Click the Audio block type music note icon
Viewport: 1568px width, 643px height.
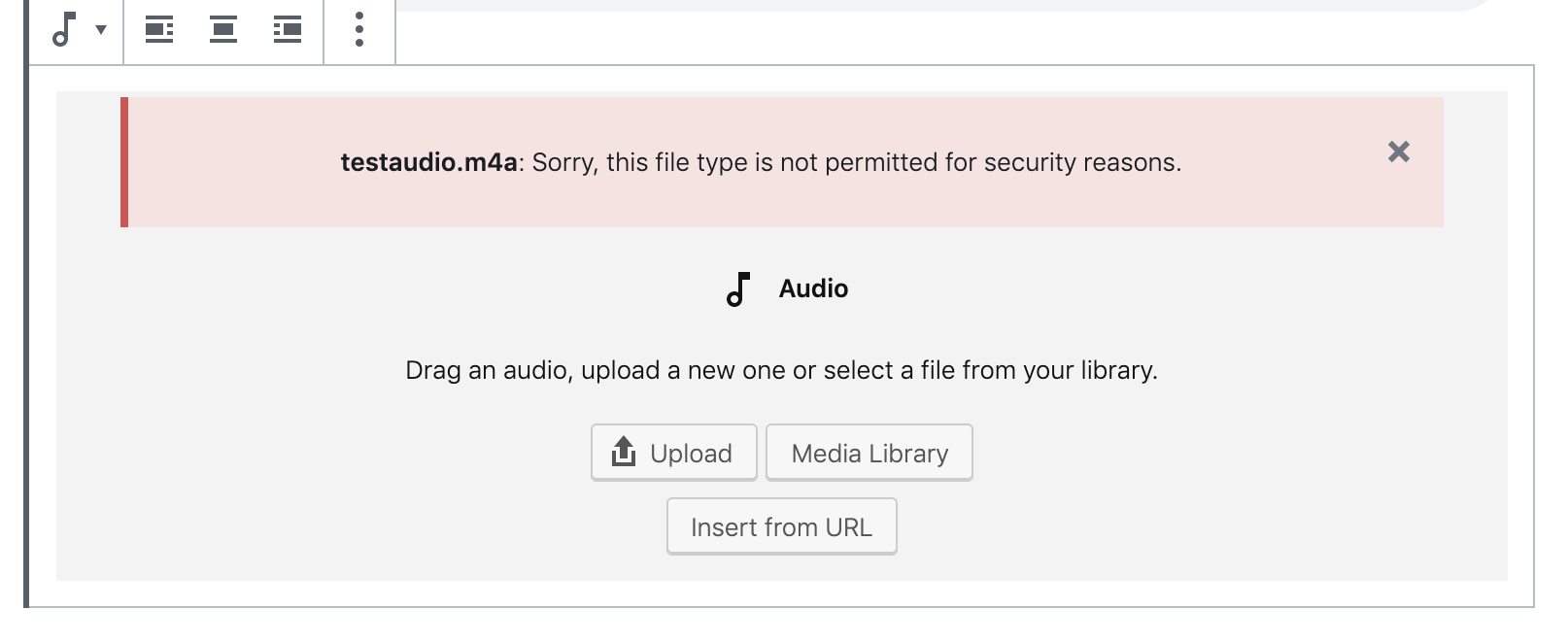(64, 30)
